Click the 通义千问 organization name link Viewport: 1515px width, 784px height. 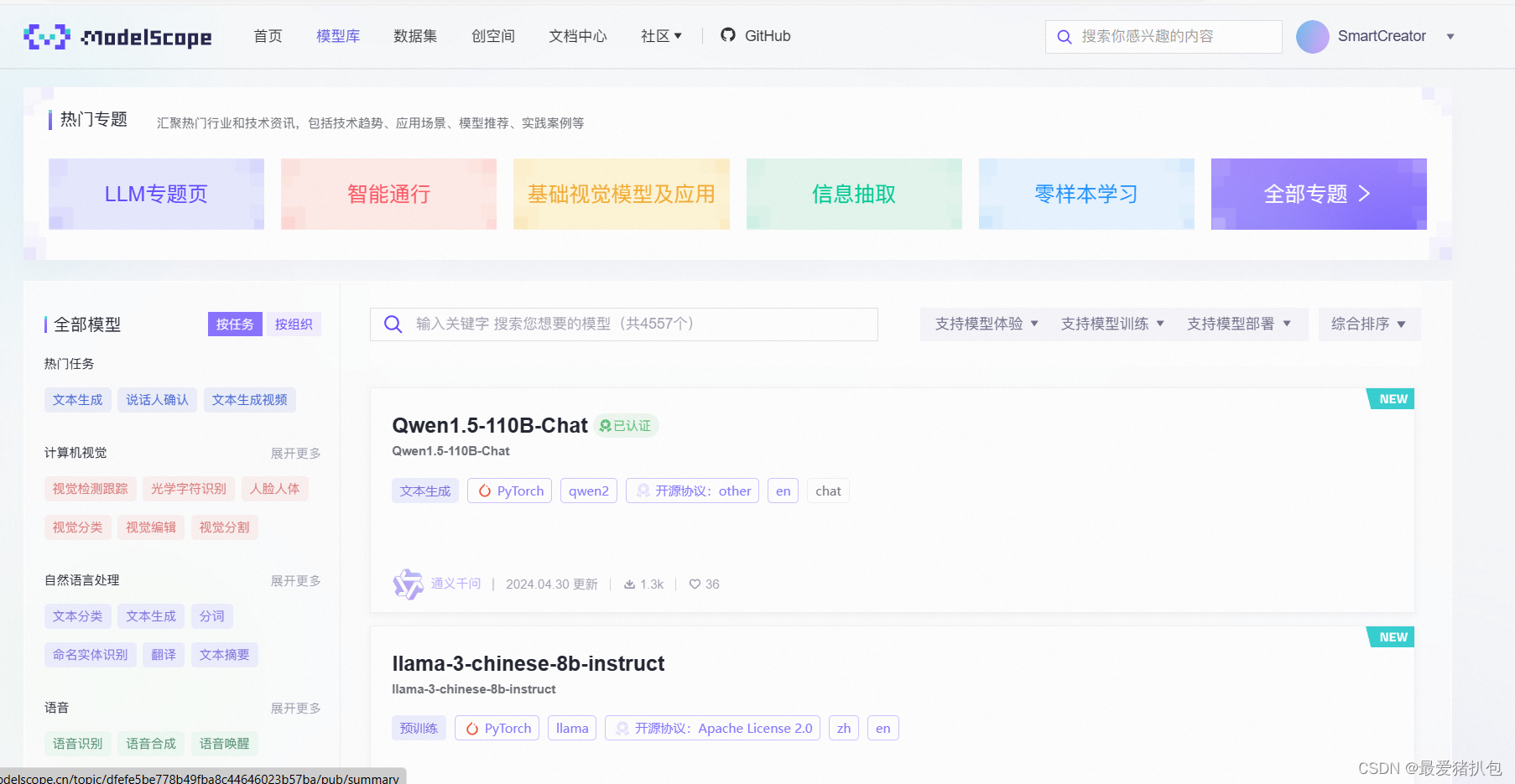click(x=456, y=584)
